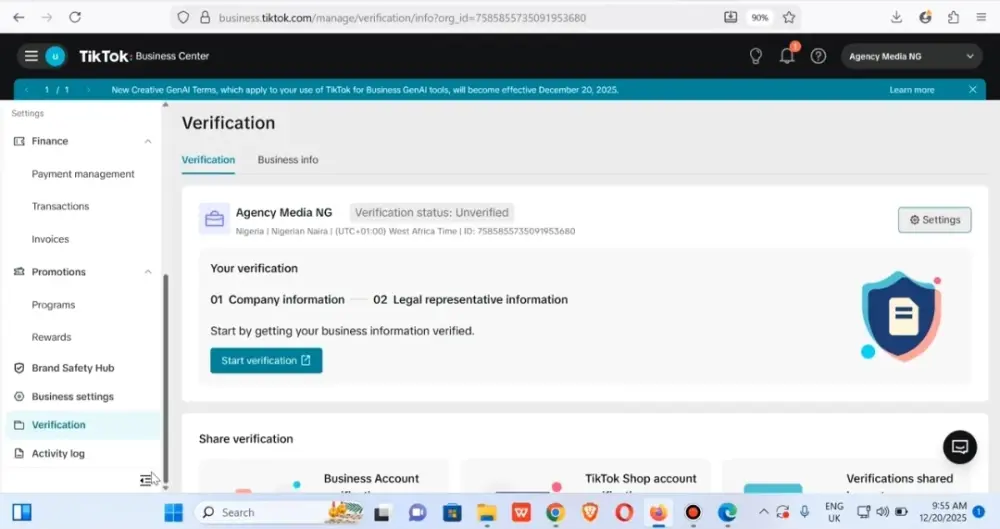Open WPS Office from the taskbar

coord(521,512)
